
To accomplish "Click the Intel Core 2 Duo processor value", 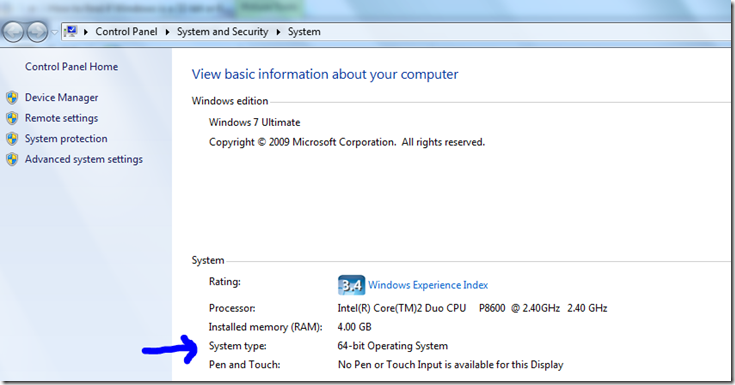I will coord(472,308).
